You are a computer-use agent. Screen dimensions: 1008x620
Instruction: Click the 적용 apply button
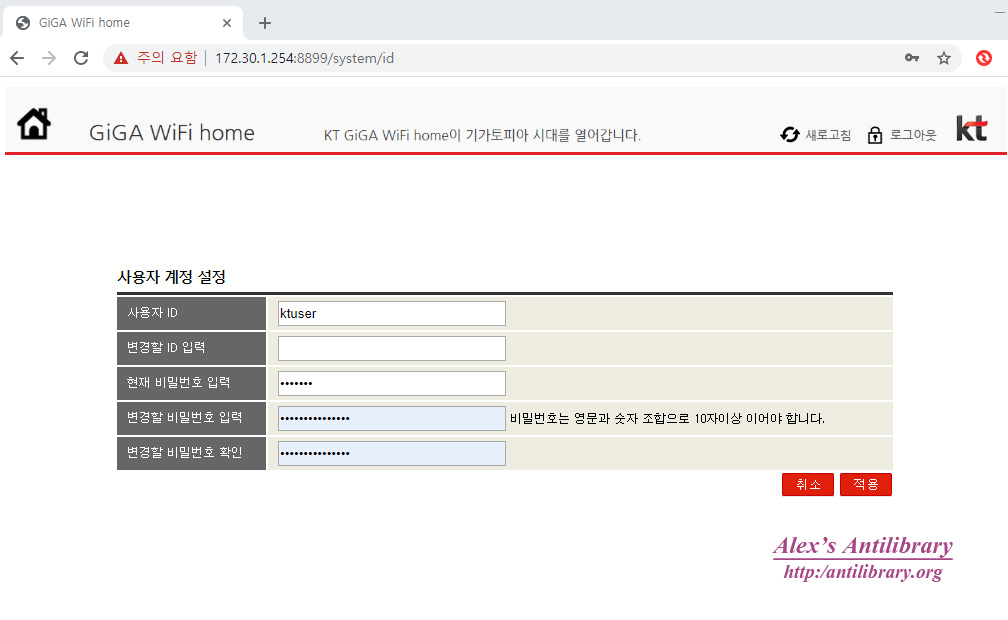(x=865, y=484)
